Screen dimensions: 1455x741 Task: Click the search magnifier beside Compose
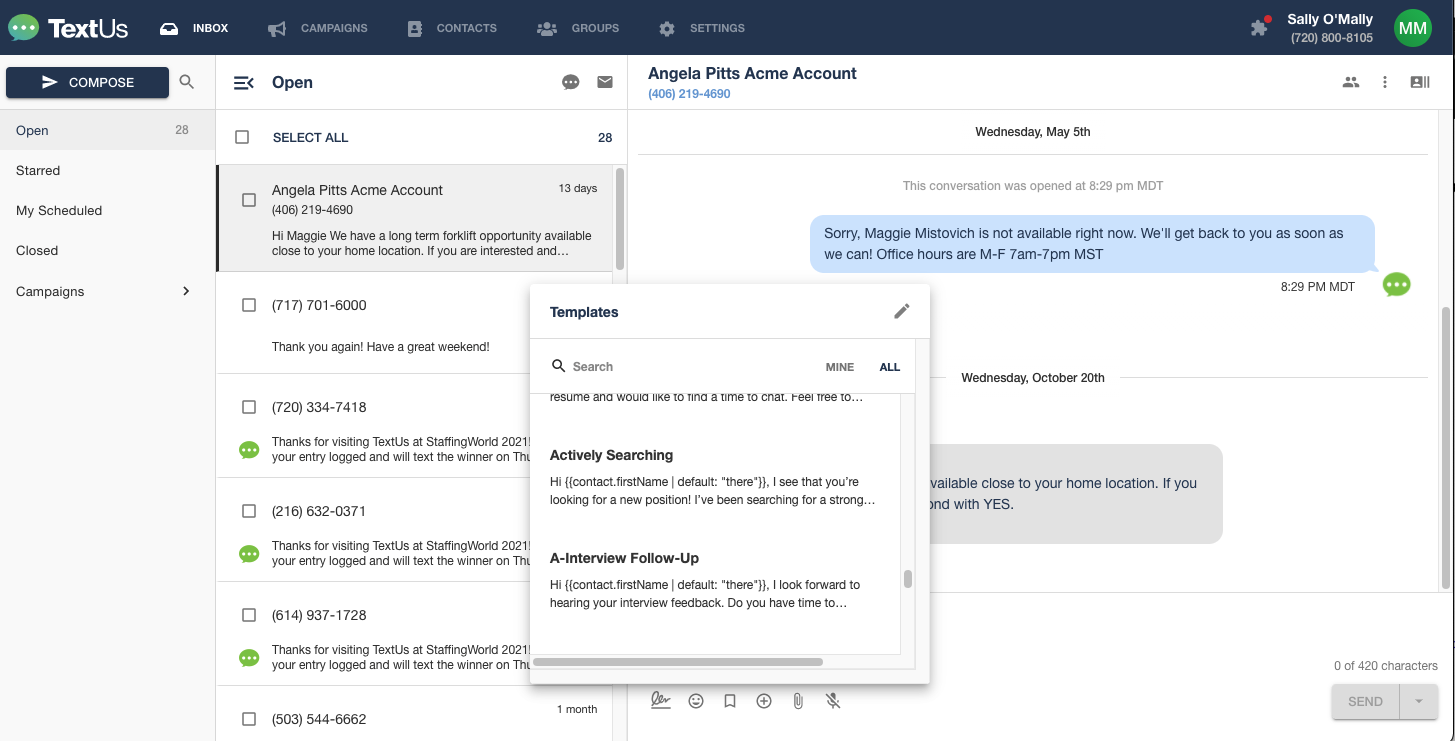[x=187, y=82]
